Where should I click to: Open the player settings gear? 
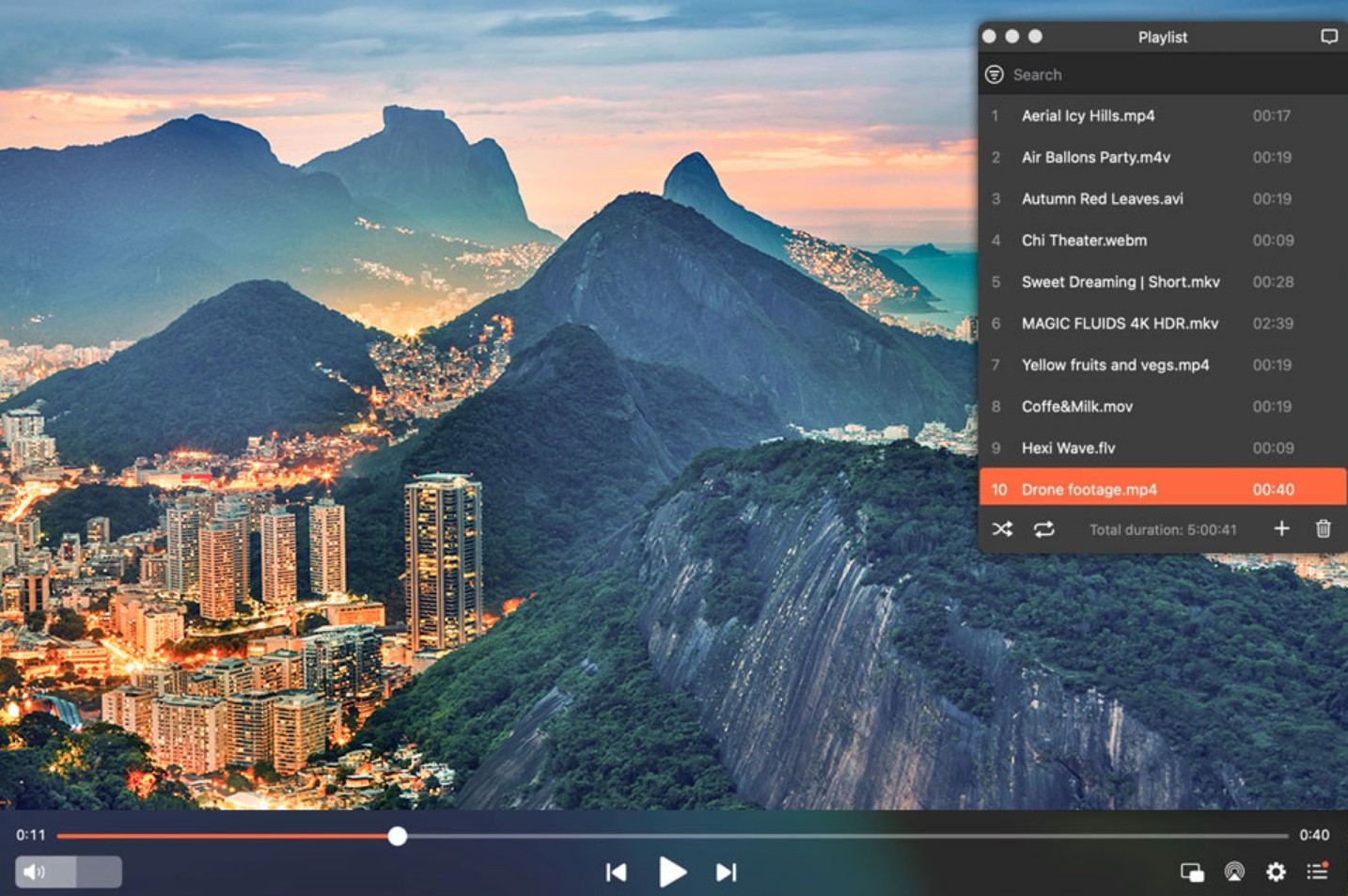tap(1275, 872)
